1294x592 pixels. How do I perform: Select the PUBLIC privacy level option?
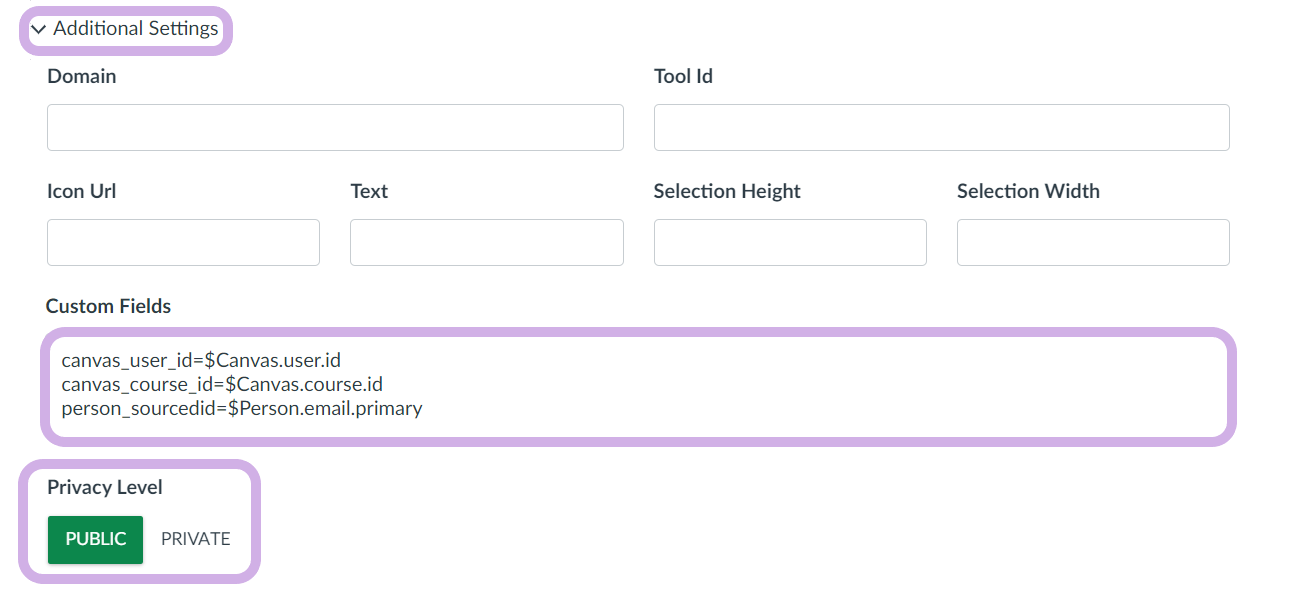pyautogui.click(x=96, y=539)
